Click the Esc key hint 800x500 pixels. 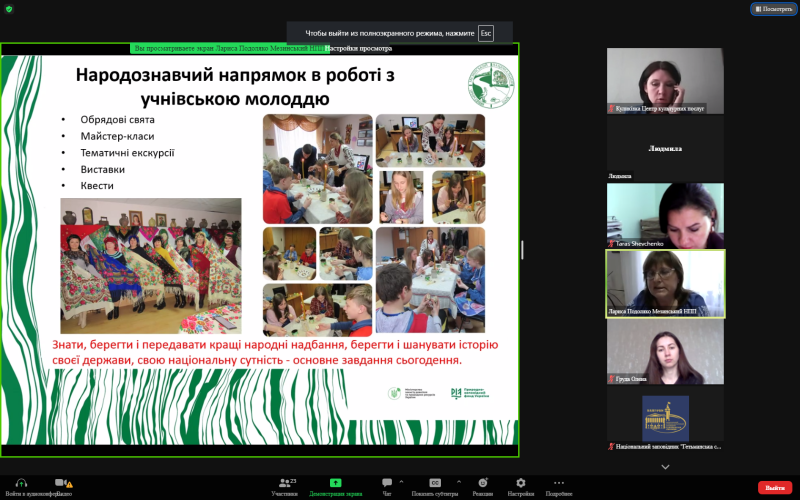[486, 33]
